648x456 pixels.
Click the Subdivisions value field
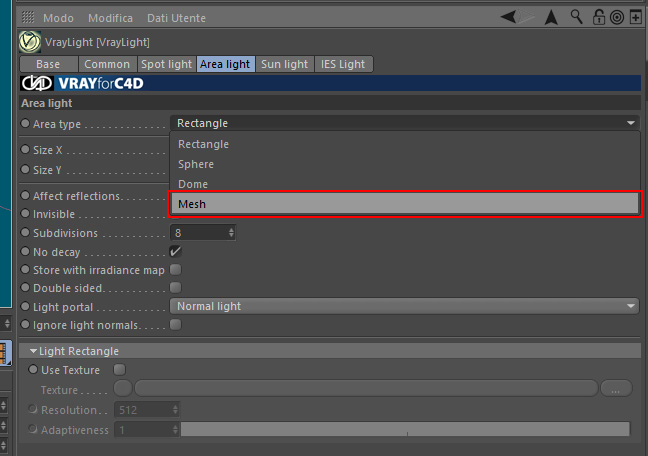[202, 233]
